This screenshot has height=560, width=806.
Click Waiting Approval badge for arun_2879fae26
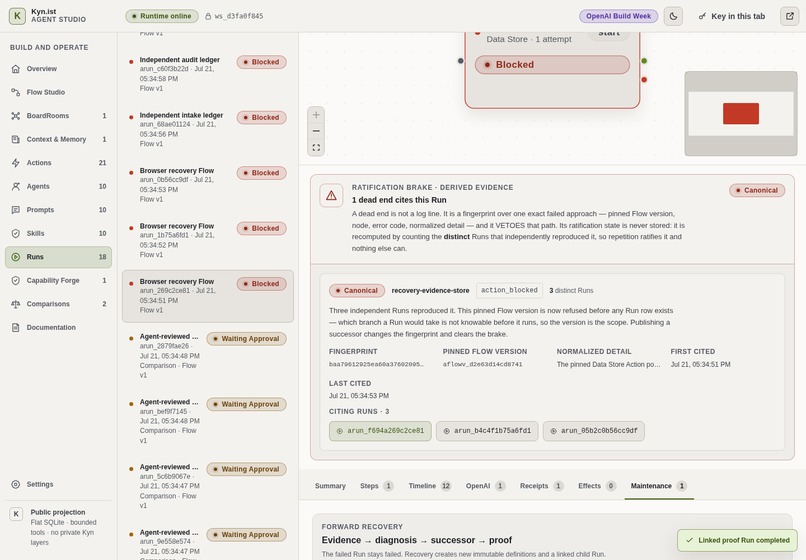[x=246, y=339]
